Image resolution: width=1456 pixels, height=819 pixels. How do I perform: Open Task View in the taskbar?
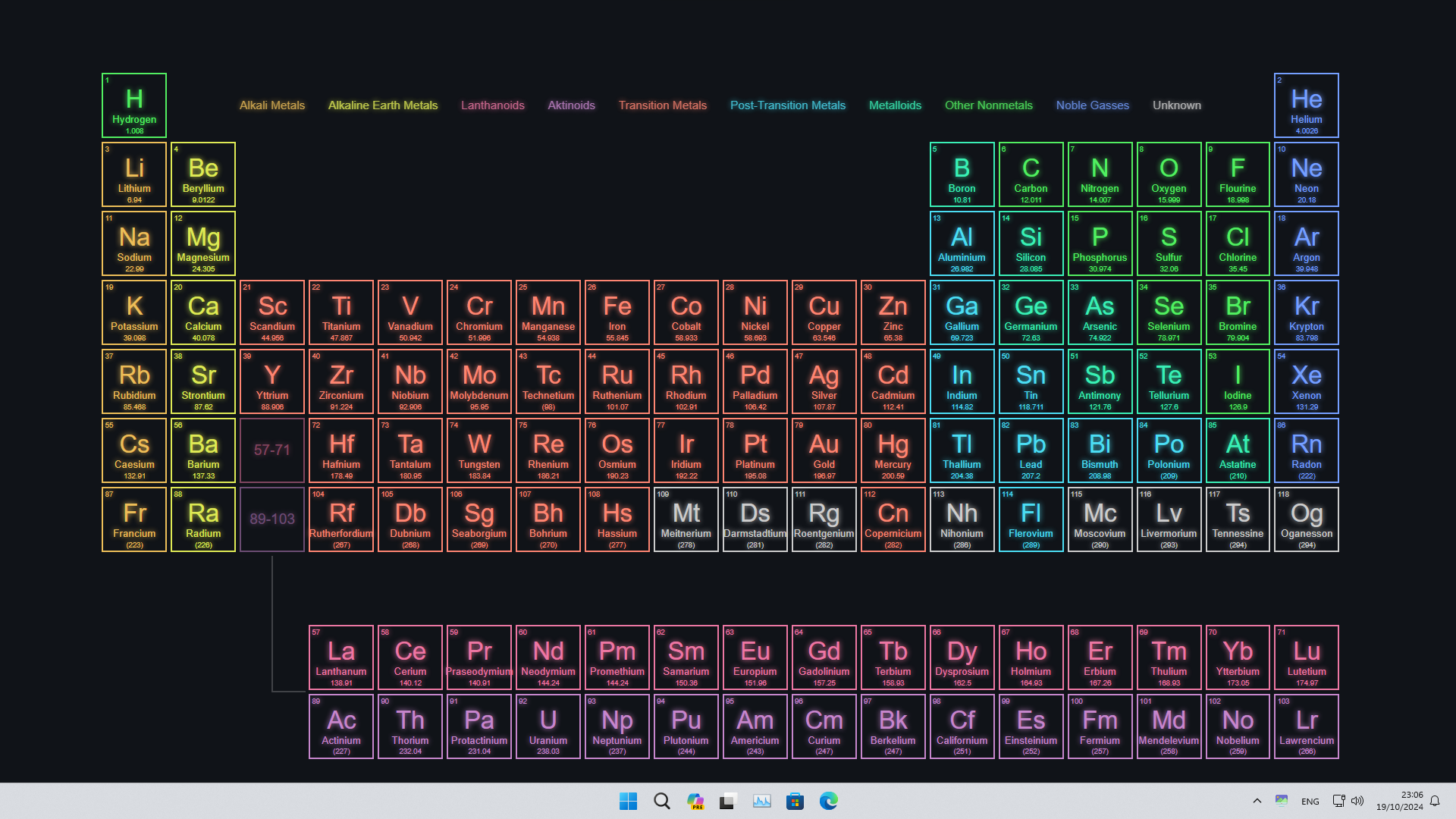point(728,801)
